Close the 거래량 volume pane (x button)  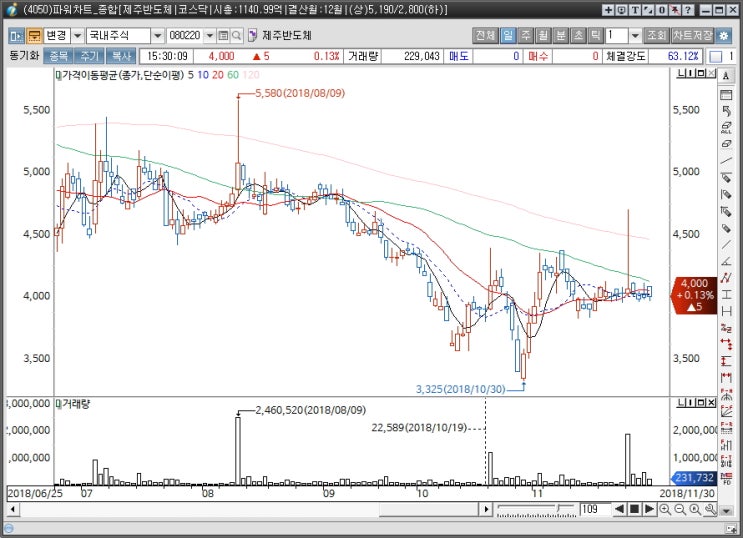click(711, 403)
